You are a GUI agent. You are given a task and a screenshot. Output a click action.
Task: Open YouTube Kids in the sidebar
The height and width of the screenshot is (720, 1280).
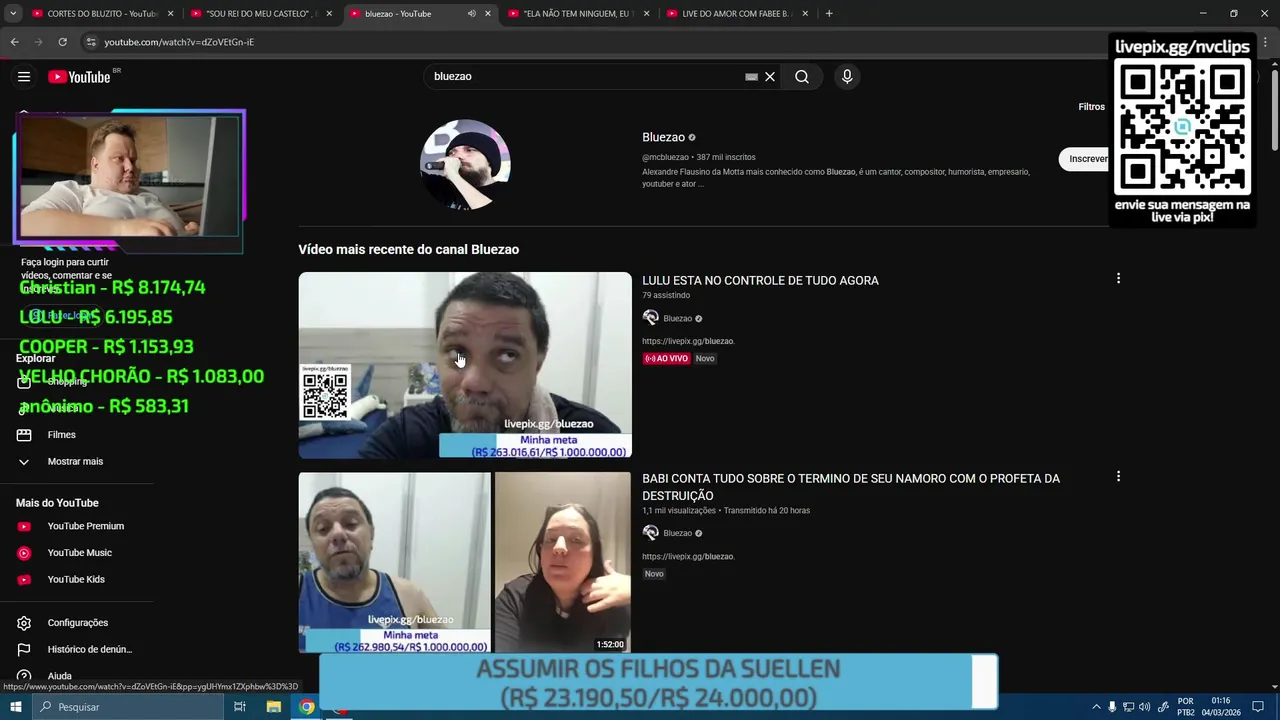point(77,580)
